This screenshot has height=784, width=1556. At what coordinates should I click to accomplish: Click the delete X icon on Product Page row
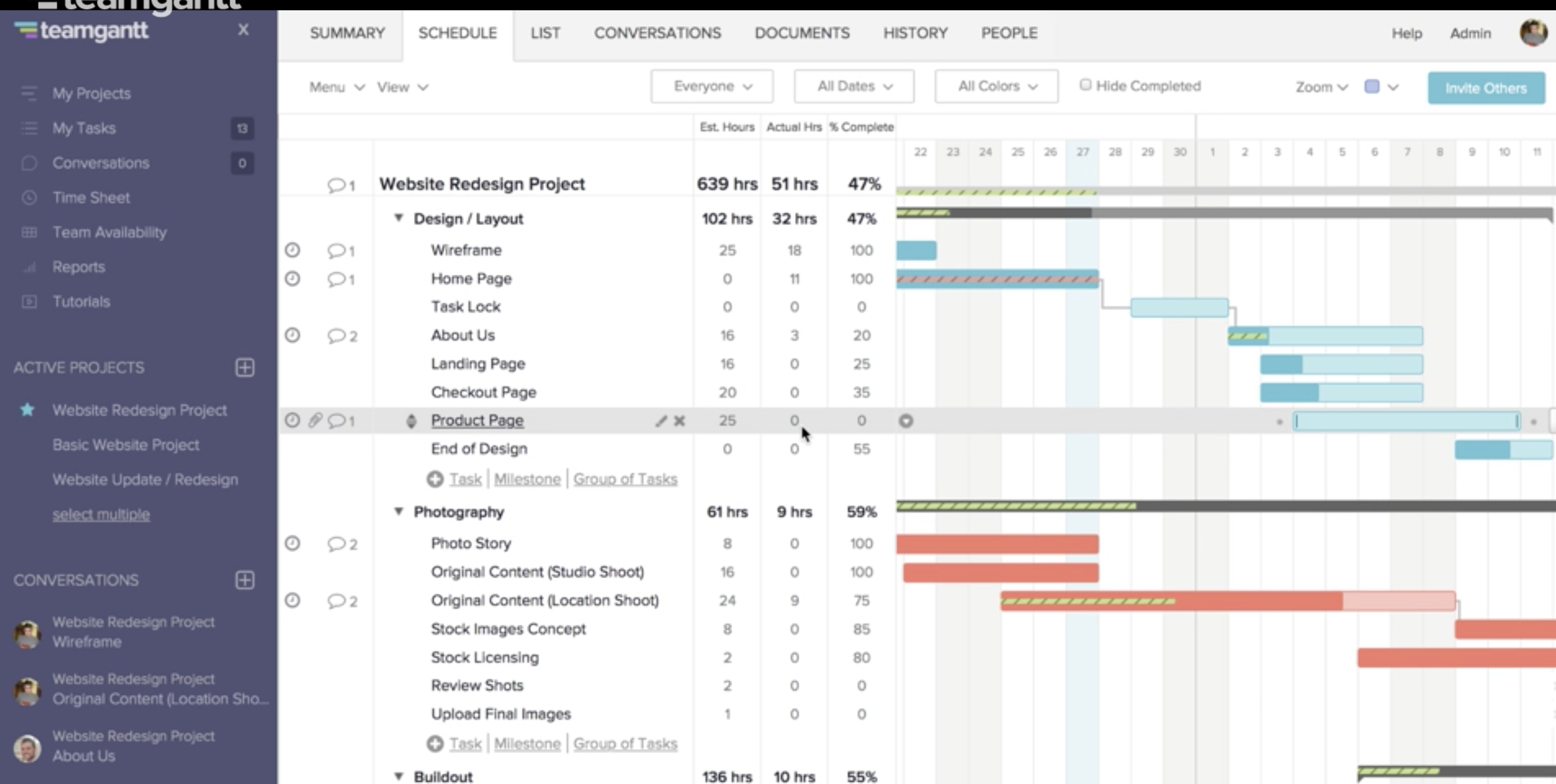679,421
